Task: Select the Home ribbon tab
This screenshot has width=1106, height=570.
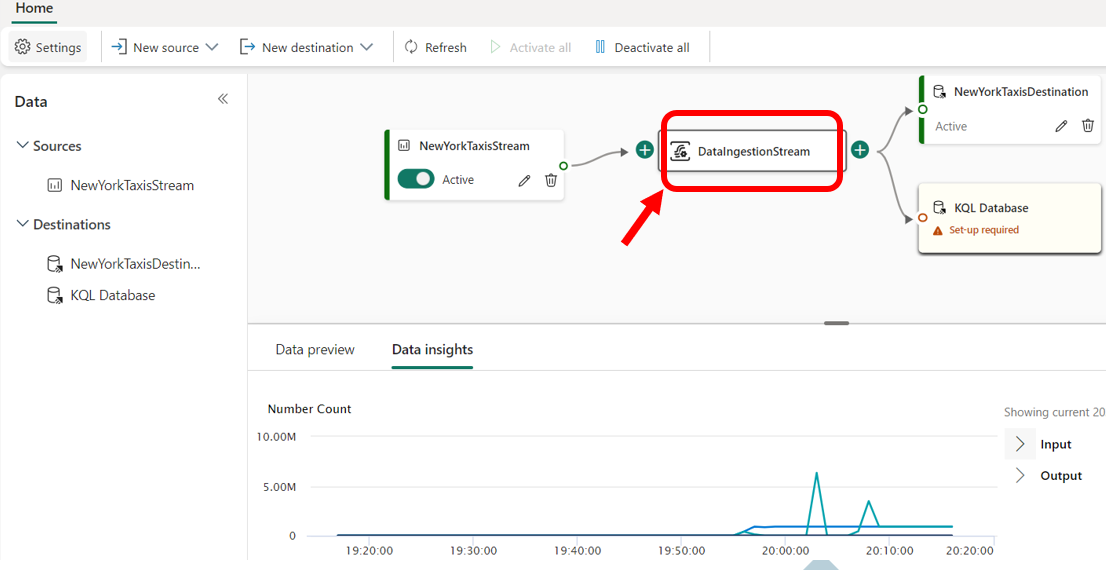Action: tap(34, 8)
